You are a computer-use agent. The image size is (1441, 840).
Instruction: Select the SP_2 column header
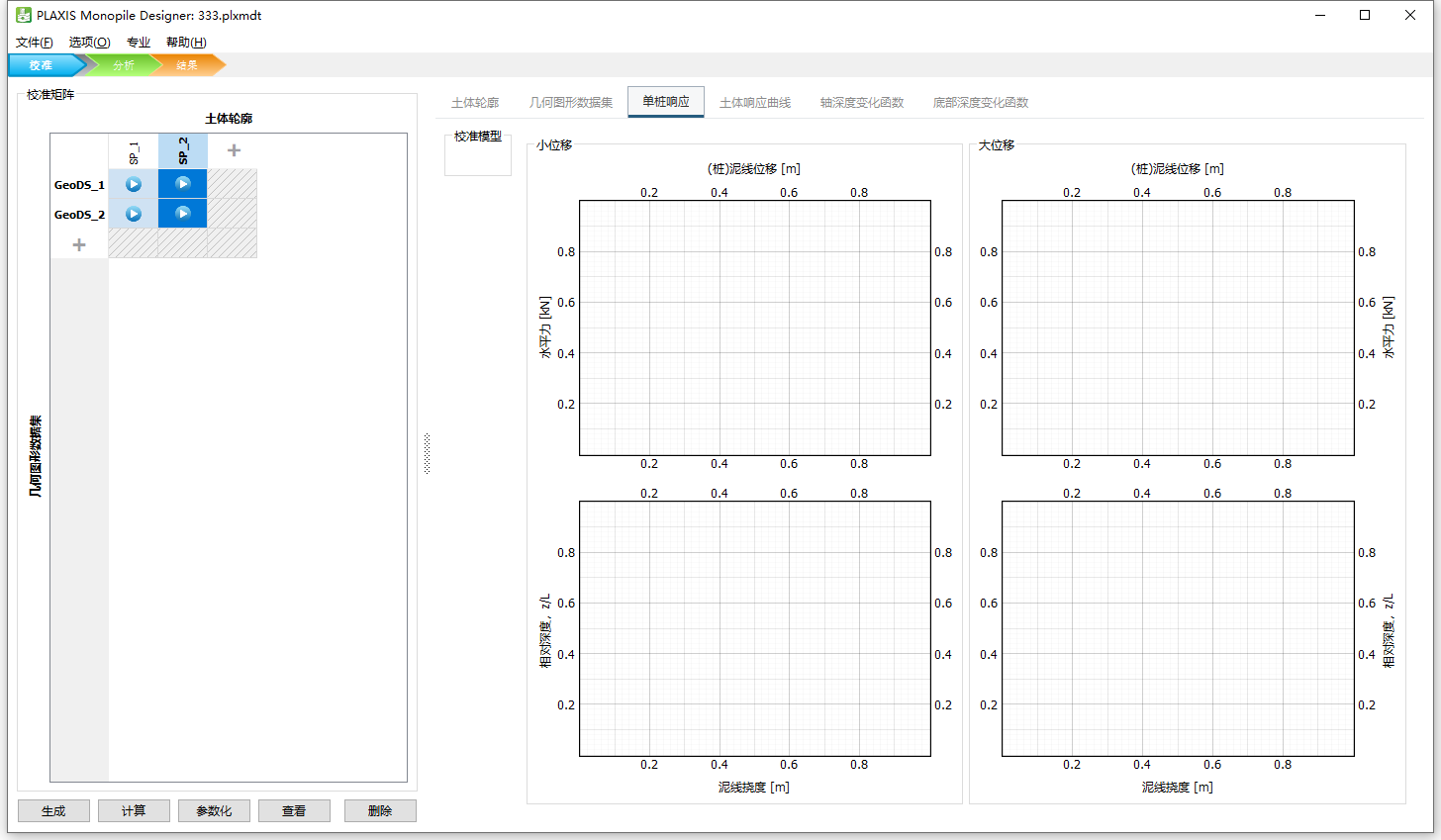point(183,151)
